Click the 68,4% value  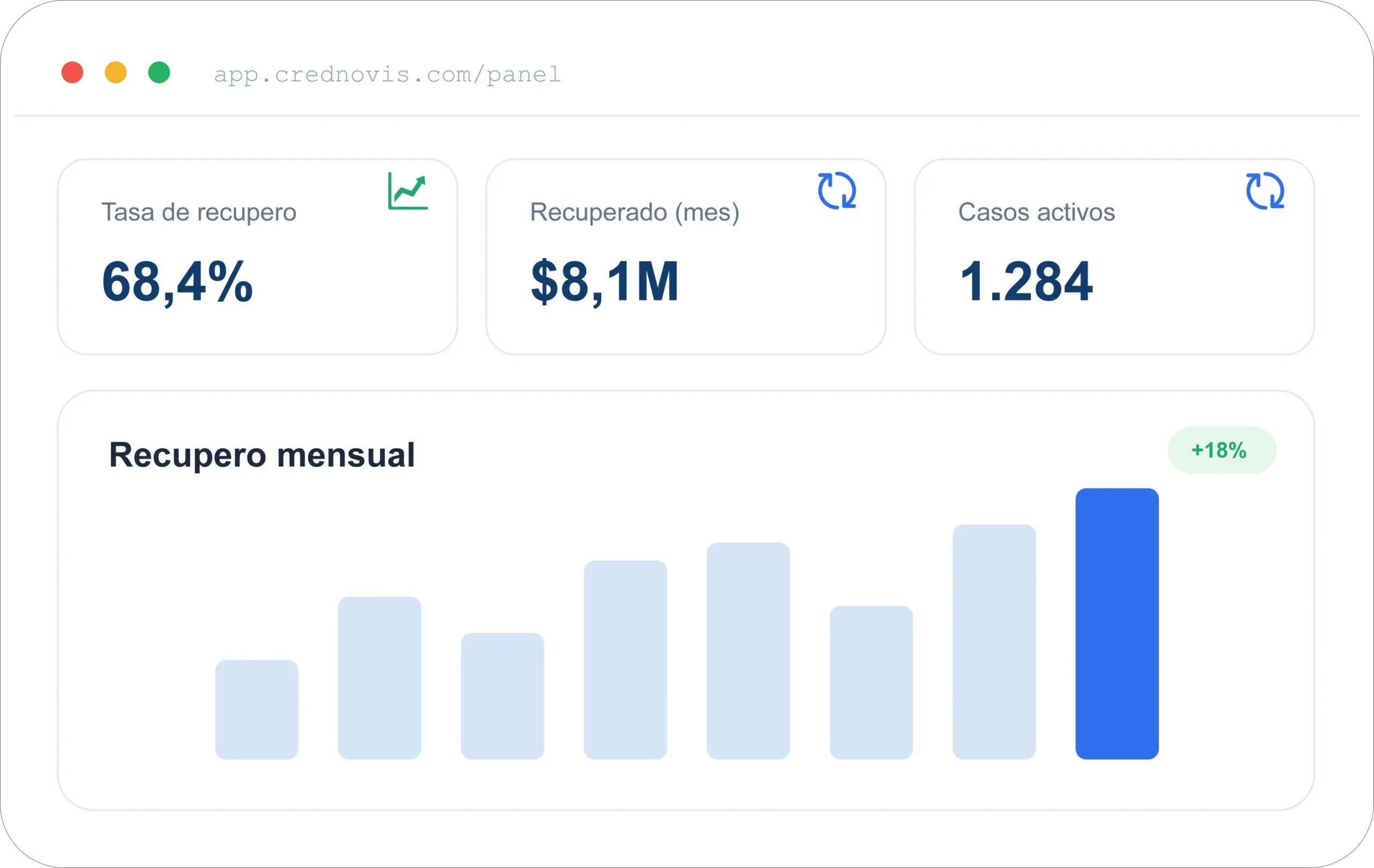coord(178,282)
